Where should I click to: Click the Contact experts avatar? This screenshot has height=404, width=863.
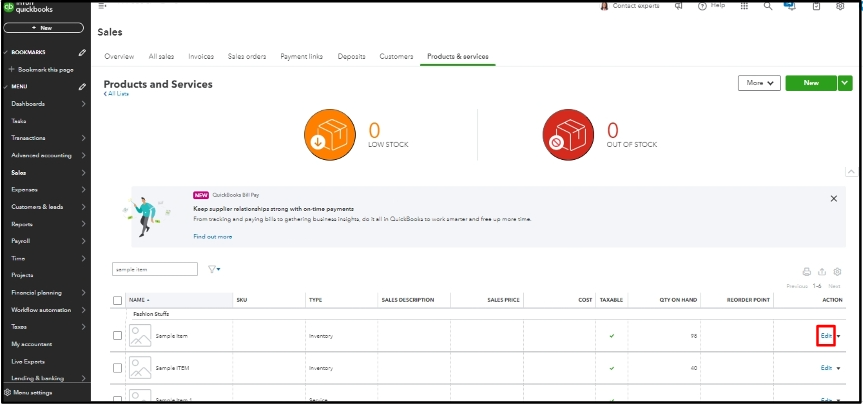tap(604, 6)
